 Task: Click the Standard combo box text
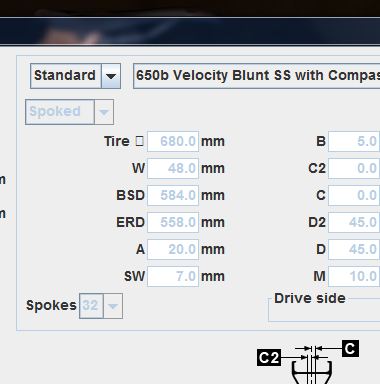(x=65, y=76)
